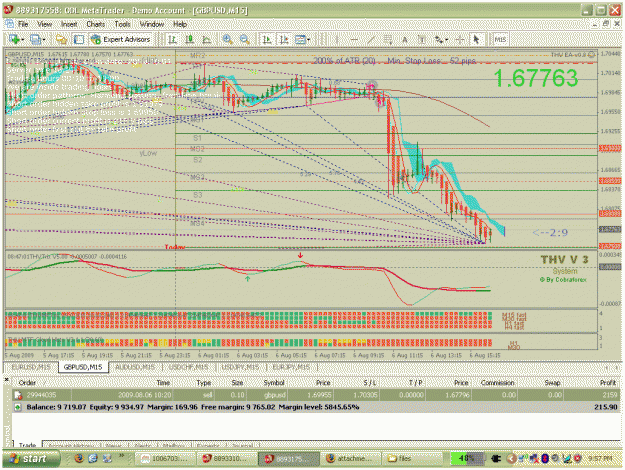This screenshot has width=625, height=470.
Task: Toggle Expert Advisors button
Action: 120,39
